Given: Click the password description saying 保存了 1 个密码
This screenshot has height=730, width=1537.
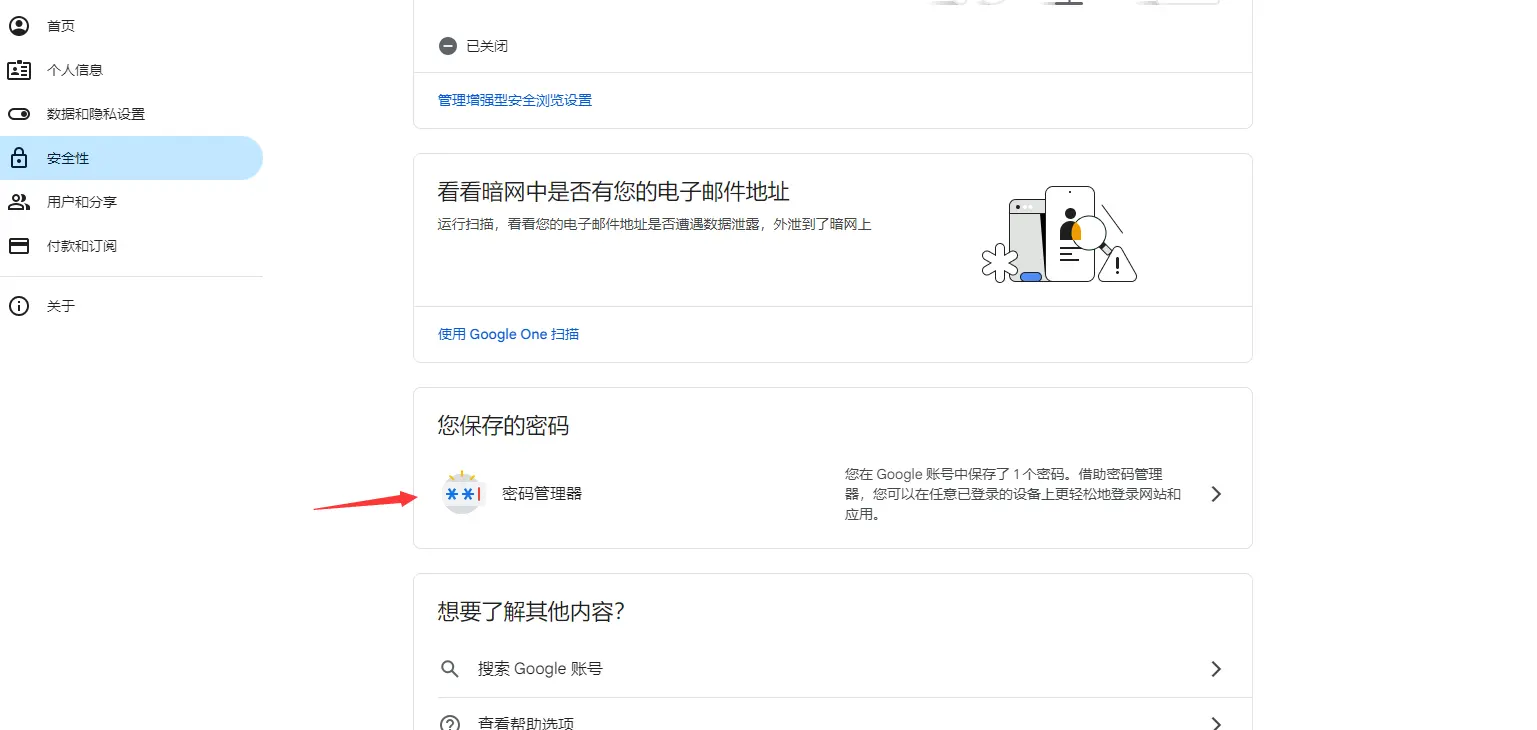Looking at the screenshot, I should point(1013,494).
